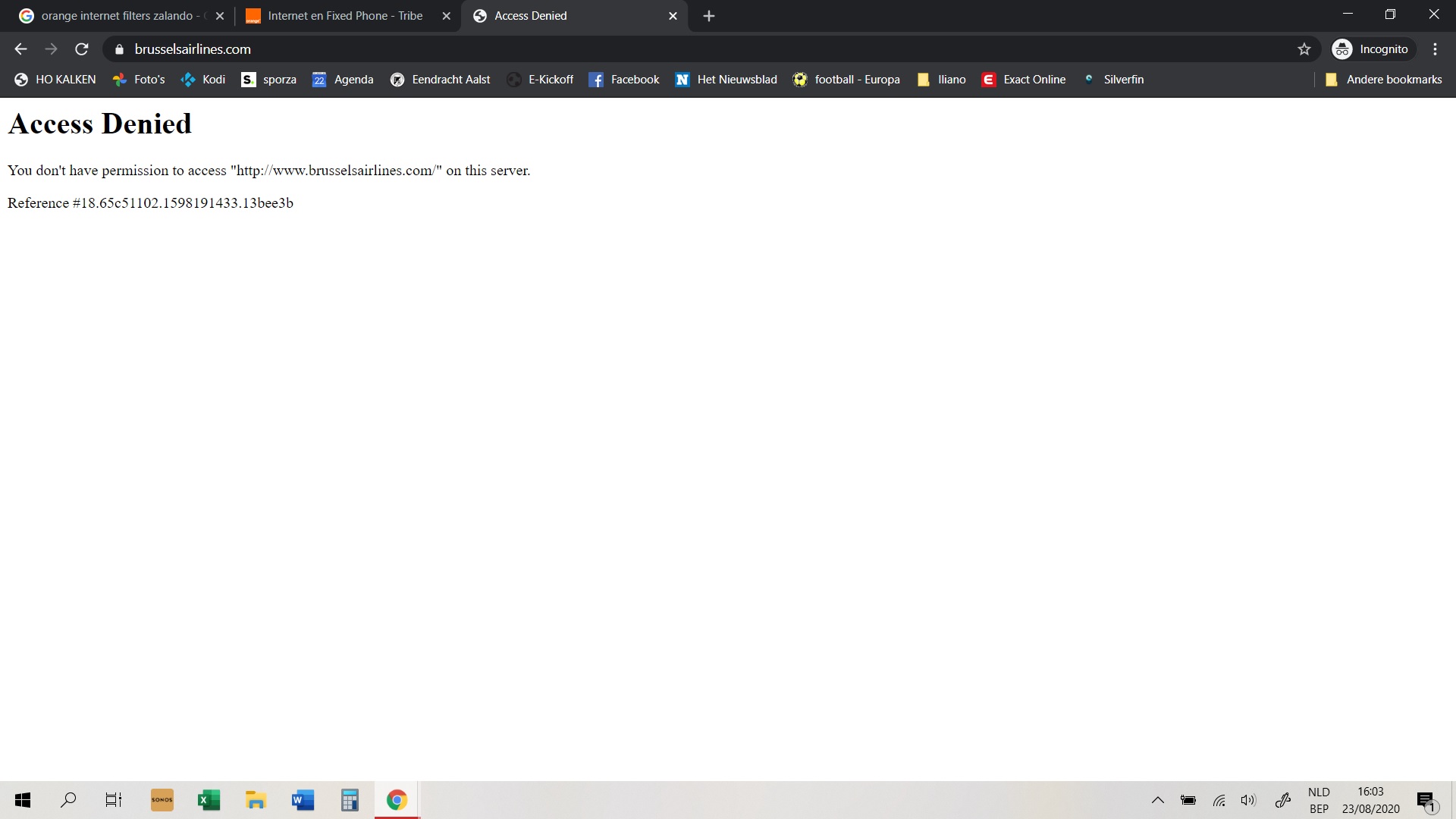Close the Access Denied tab
The image size is (1456, 819).
pos(673,16)
